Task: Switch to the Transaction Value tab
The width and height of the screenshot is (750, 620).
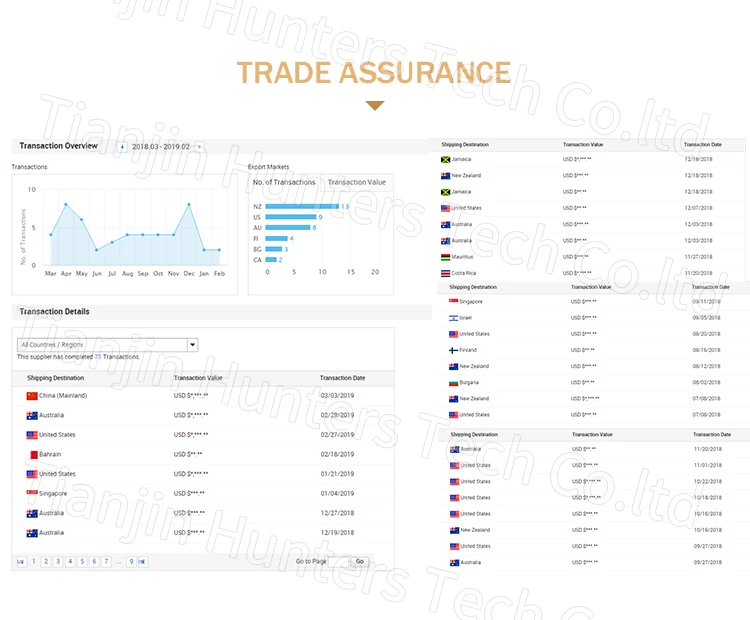Action: click(x=356, y=182)
